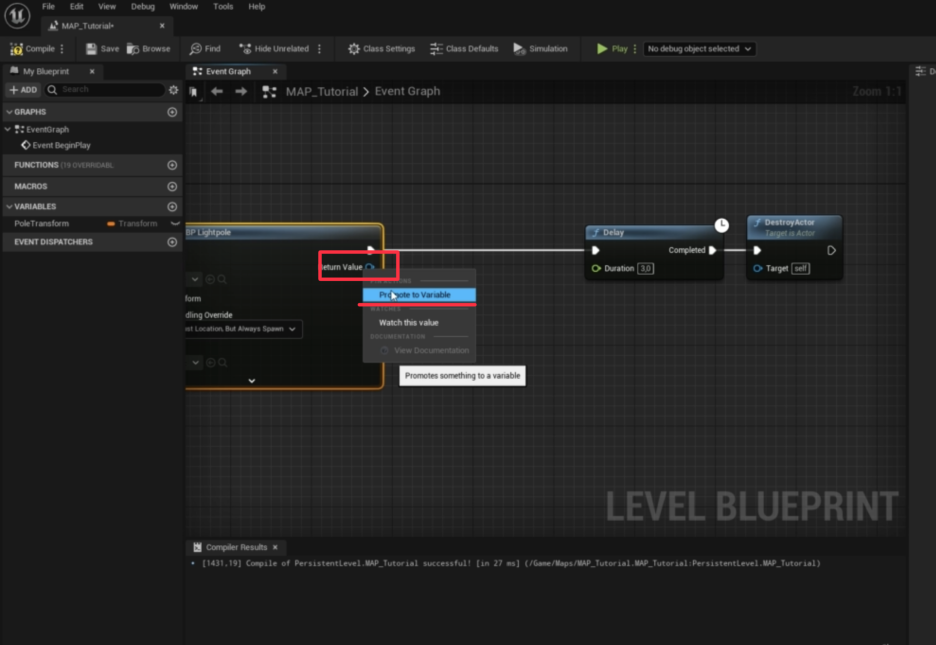Click Event Graph in the breadcrumb
Viewport: 936px width, 645px height.
click(407, 91)
